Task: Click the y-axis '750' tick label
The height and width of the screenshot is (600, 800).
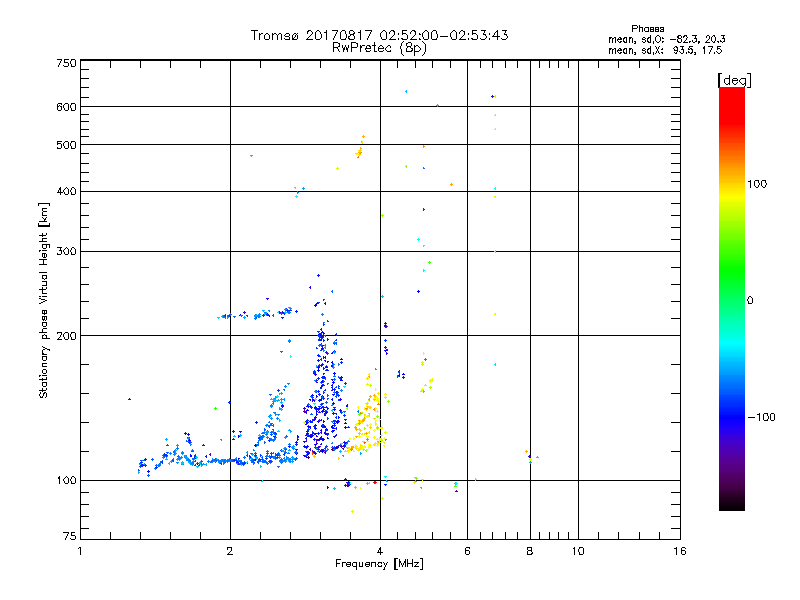Action: coord(66,63)
